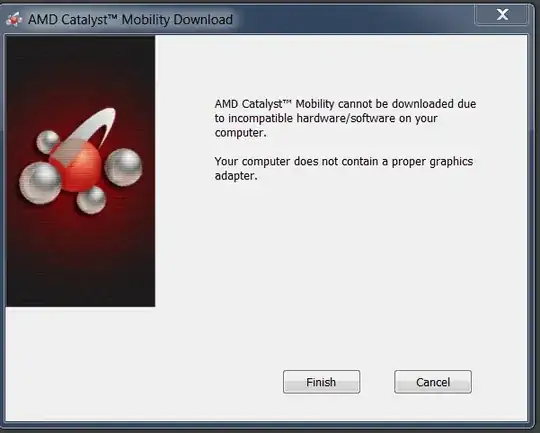Click the 'proper graphics adapter' message text
Screen dimensions: 540x433
(344, 168)
